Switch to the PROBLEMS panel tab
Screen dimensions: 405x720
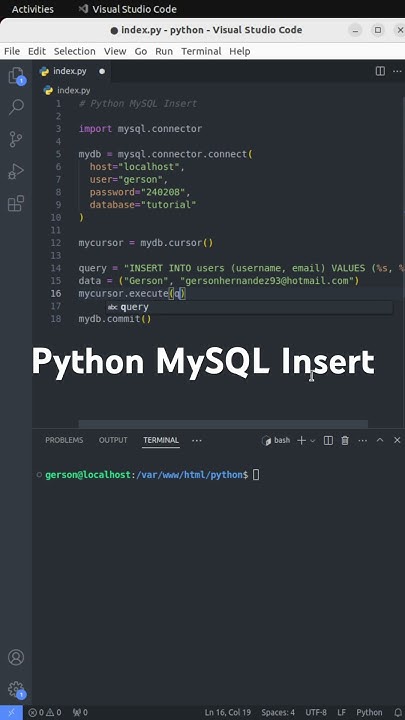click(x=64, y=440)
